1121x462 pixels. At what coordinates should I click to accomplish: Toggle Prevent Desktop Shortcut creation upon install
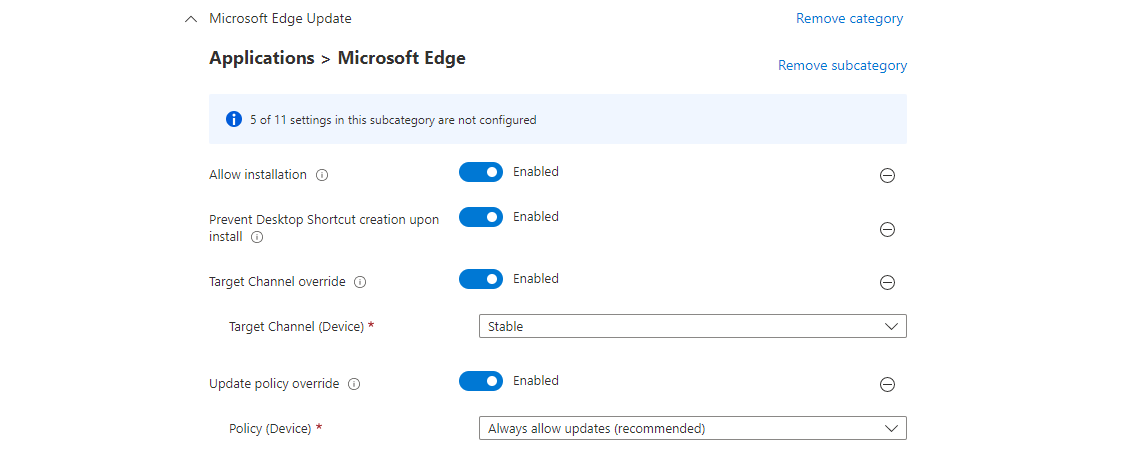click(481, 217)
